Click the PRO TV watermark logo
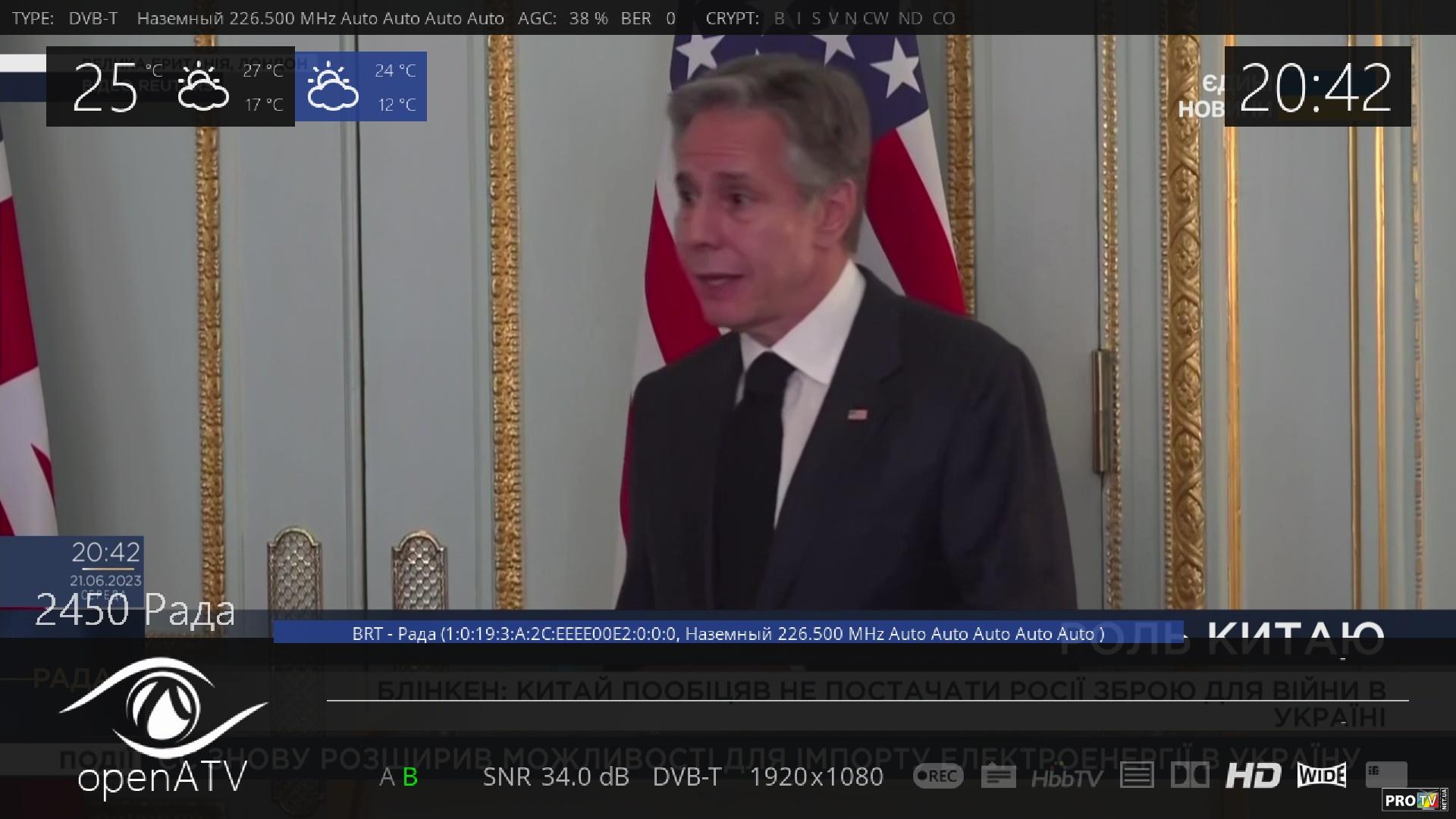This screenshot has width=1456, height=819. (x=1415, y=800)
